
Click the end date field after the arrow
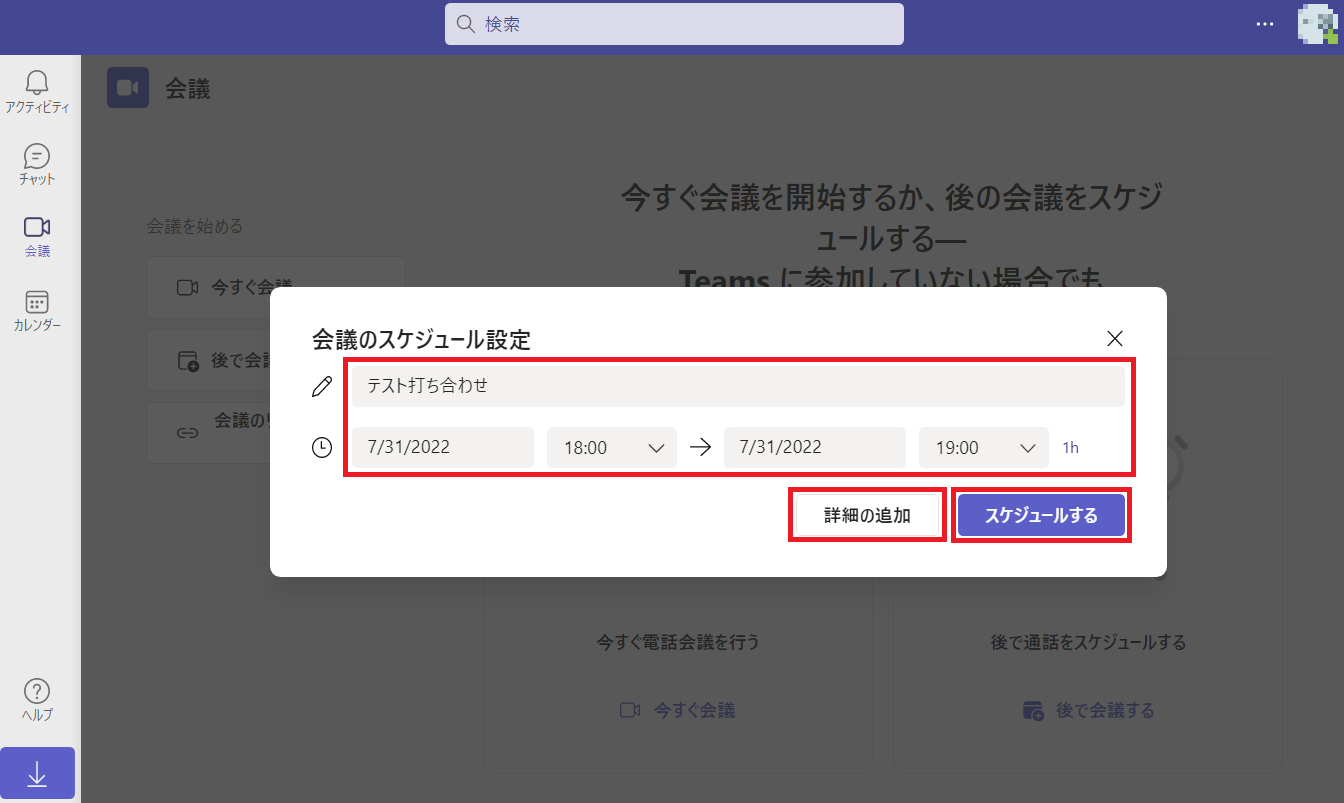814,448
